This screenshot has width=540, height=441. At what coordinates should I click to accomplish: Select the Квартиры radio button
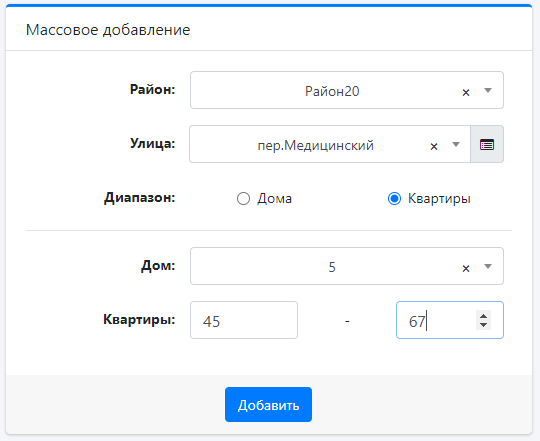[394, 199]
